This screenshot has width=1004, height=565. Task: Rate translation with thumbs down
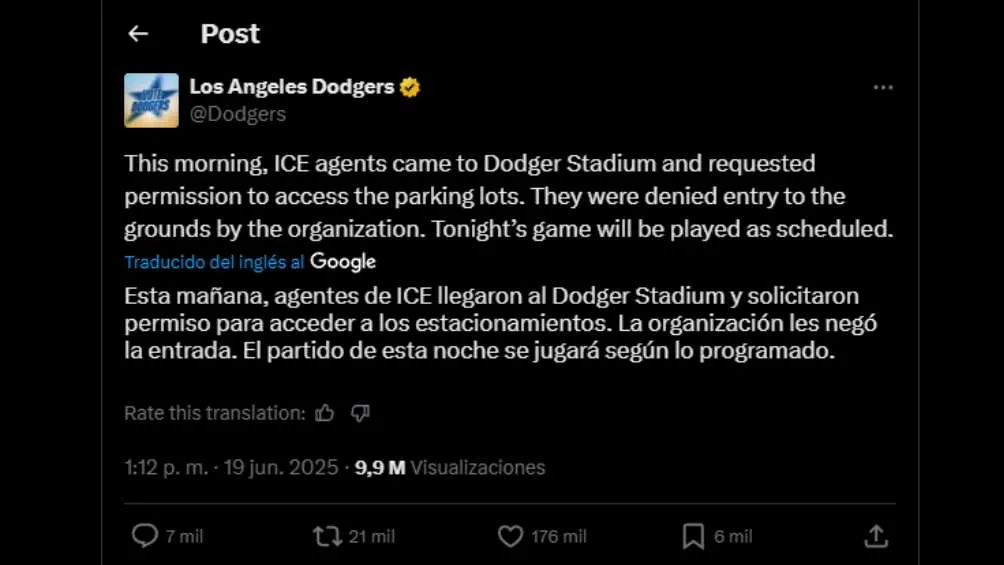360,413
